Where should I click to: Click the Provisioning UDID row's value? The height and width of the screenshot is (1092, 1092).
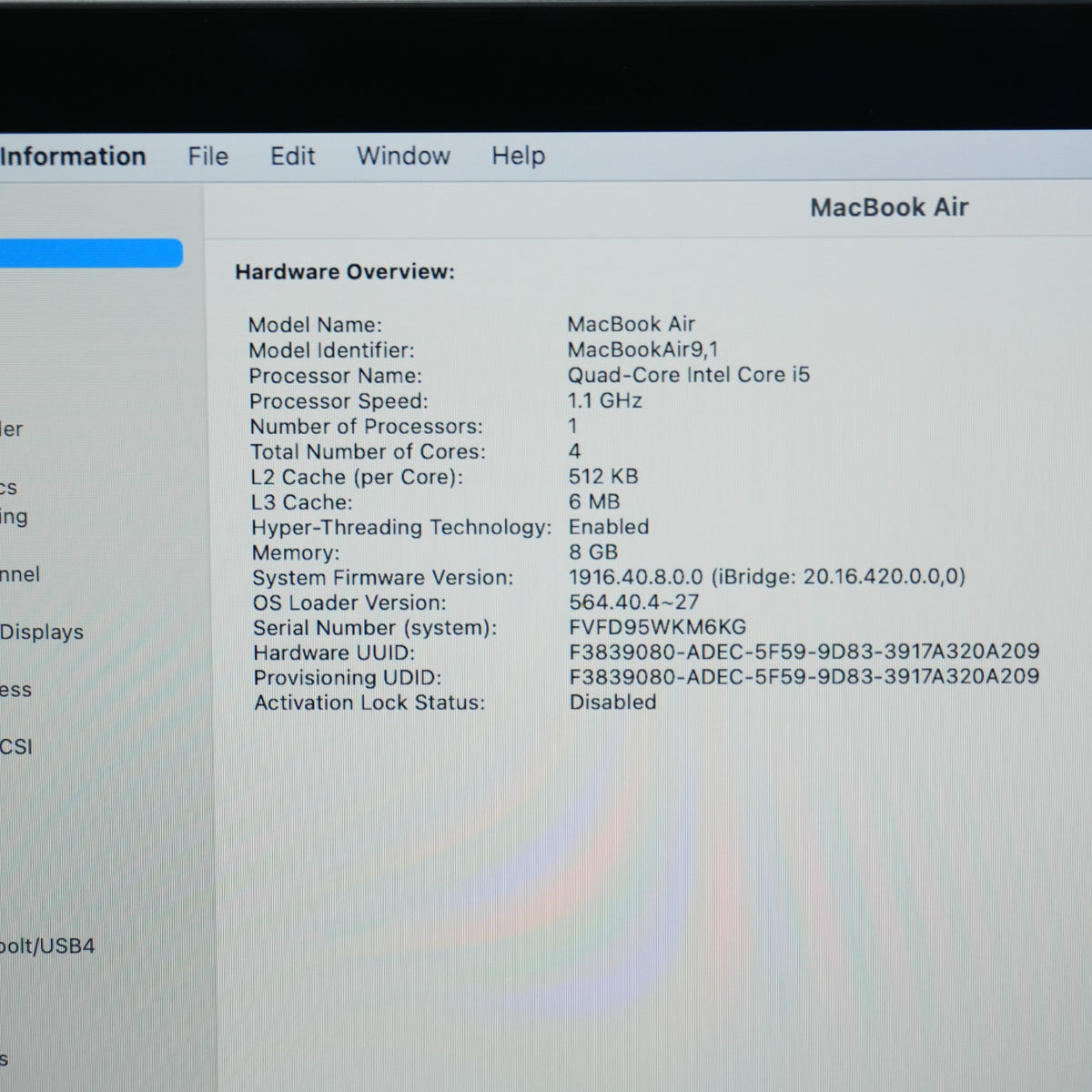click(x=804, y=676)
